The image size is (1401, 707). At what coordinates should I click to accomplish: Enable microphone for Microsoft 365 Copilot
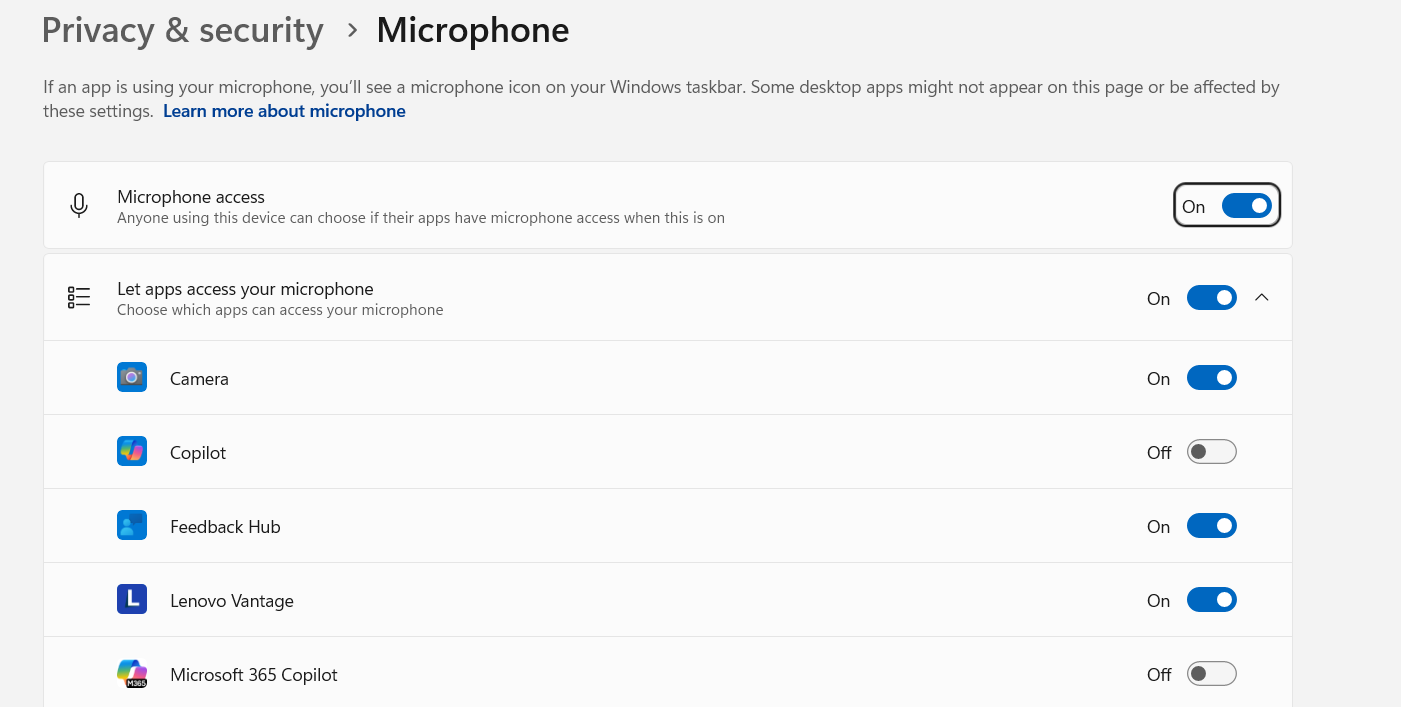pos(1211,674)
